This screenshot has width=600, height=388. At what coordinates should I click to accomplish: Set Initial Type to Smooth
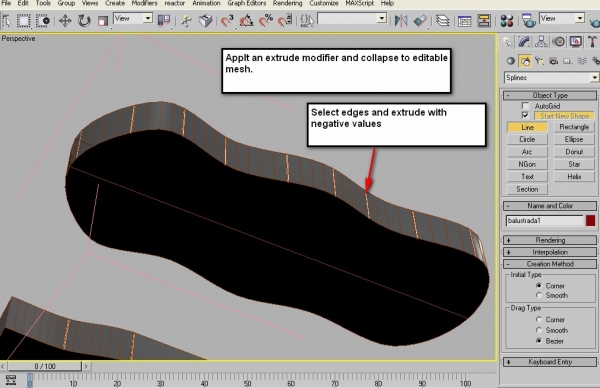539,295
